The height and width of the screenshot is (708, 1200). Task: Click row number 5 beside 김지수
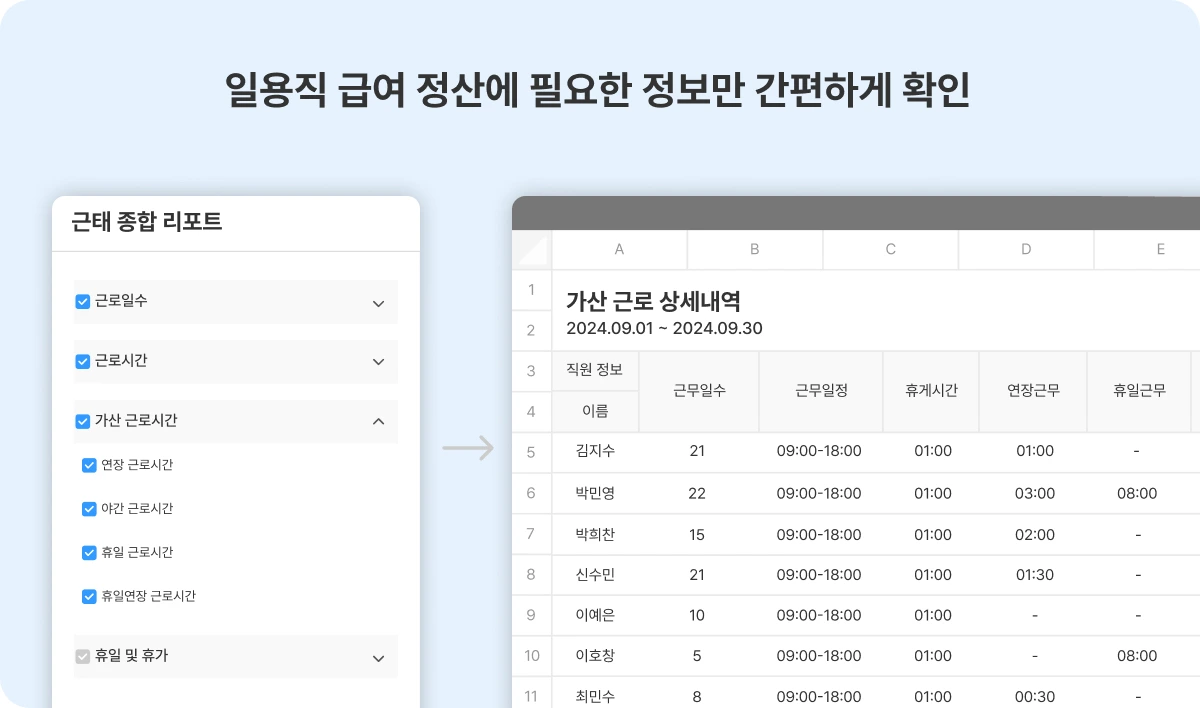pyautogui.click(x=531, y=451)
